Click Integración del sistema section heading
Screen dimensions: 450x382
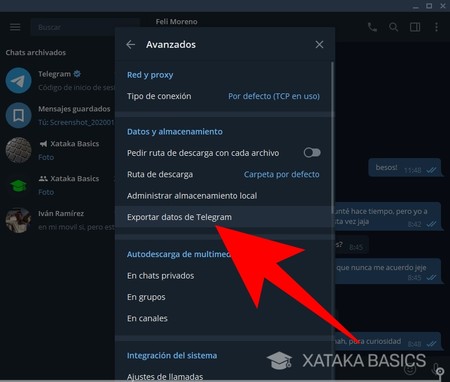pyautogui.click(x=172, y=355)
